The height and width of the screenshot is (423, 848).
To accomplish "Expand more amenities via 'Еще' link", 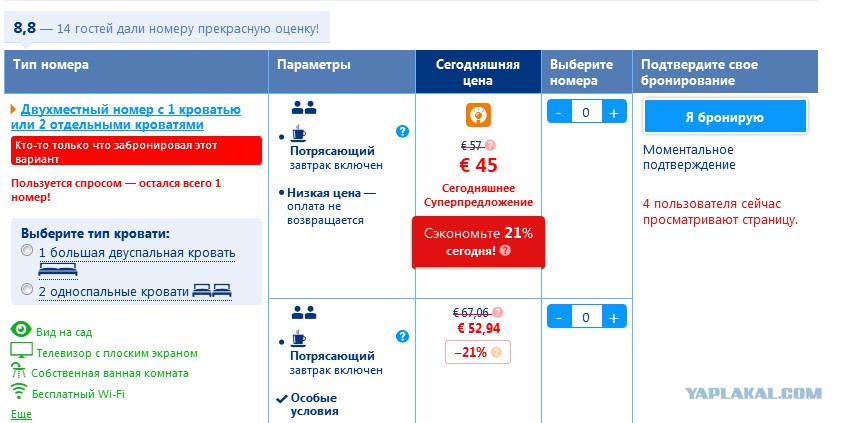I will click(21, 414).
